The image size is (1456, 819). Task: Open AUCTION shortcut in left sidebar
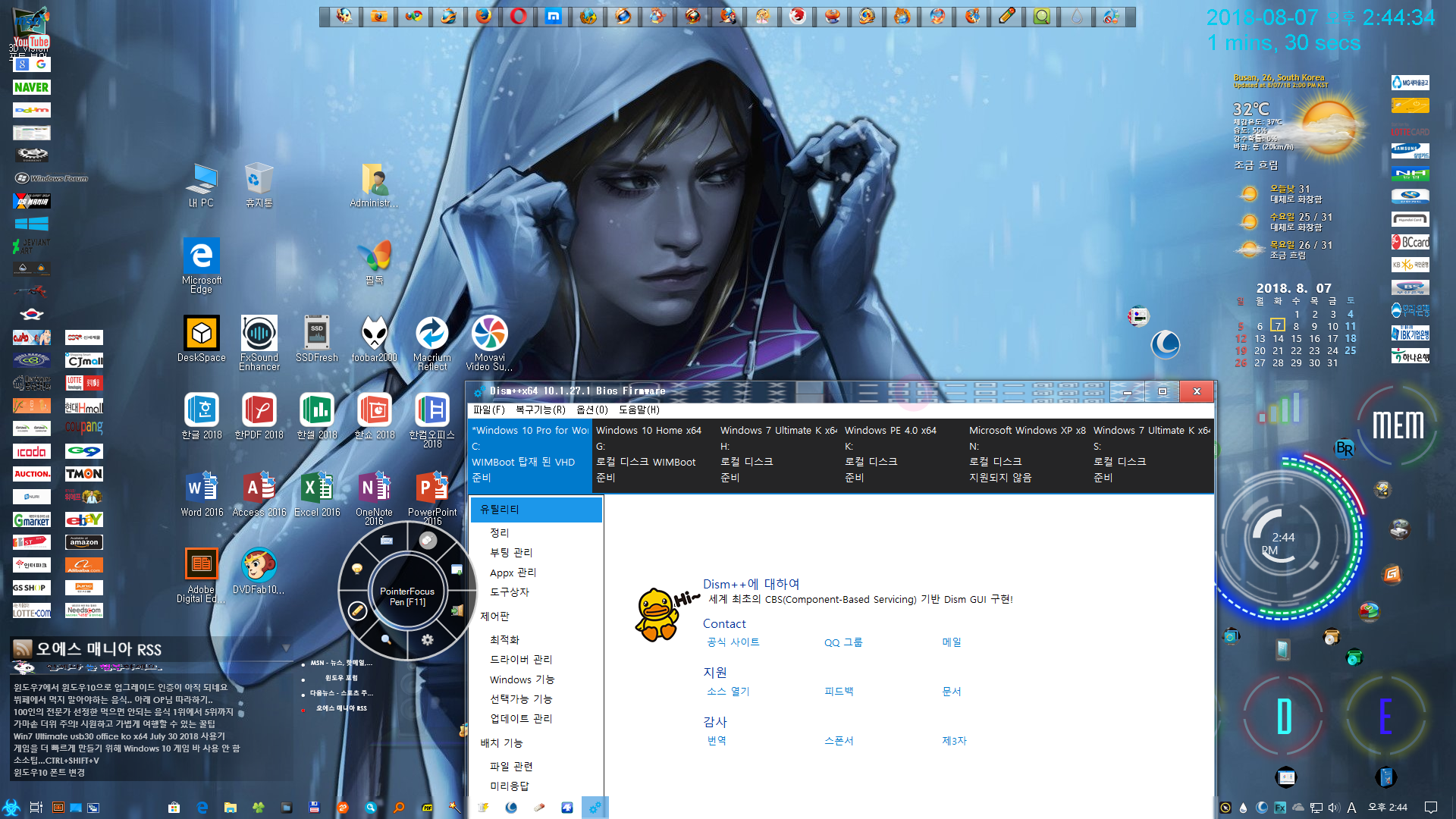pyautogui.click(x=32, y=474)
